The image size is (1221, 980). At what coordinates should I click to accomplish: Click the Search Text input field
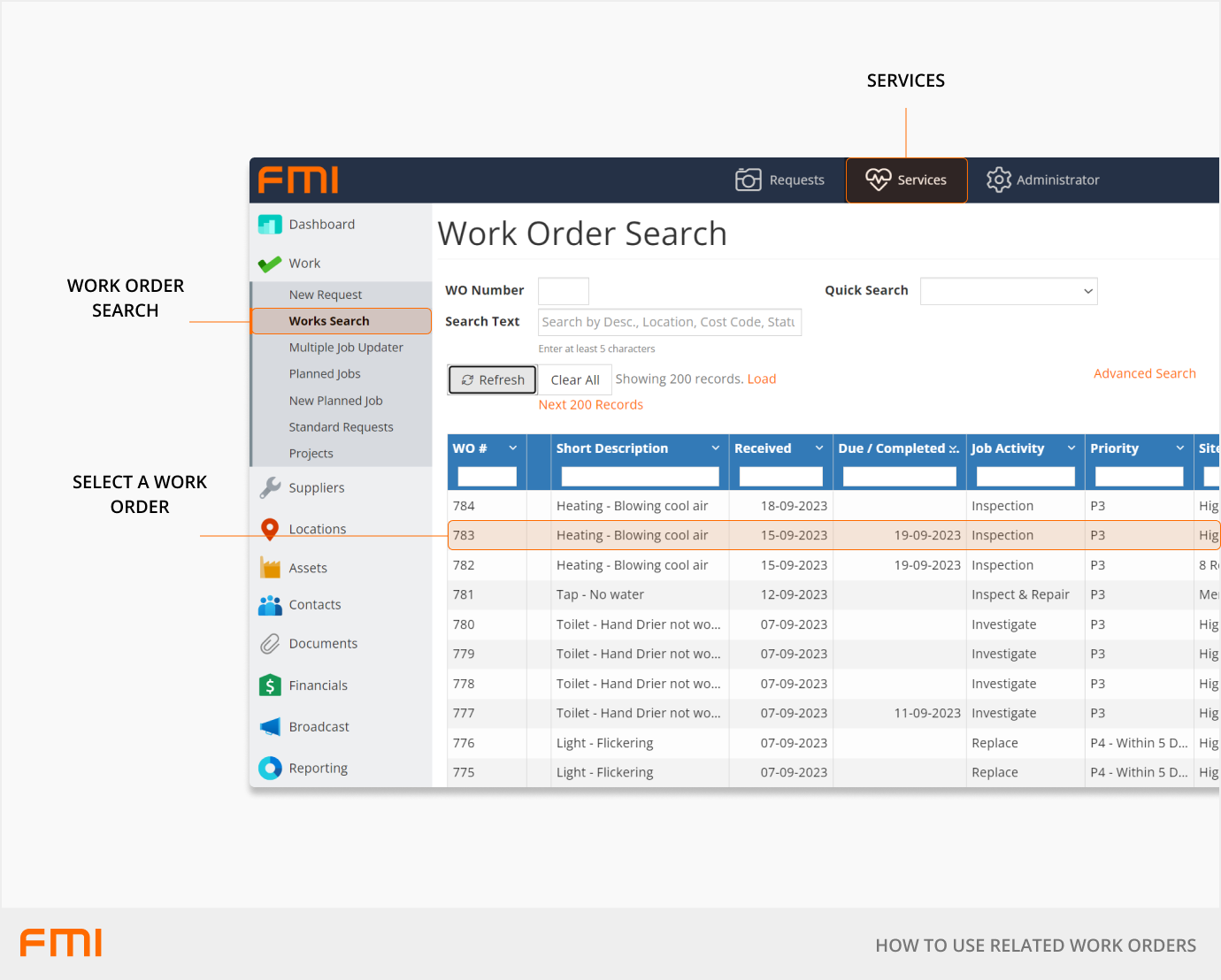tap(669, 322)
